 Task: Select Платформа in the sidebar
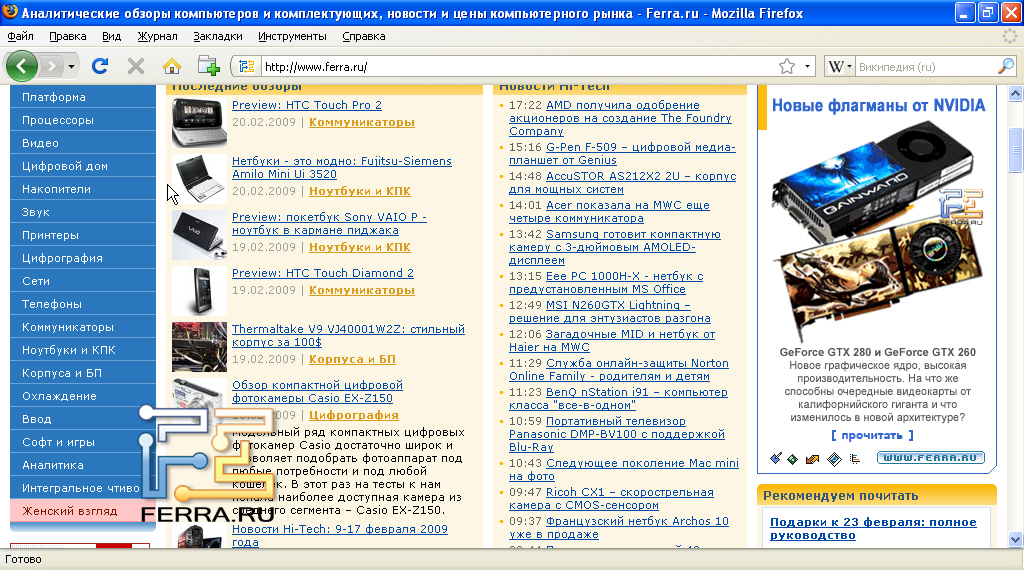click(x=83, y=97)
